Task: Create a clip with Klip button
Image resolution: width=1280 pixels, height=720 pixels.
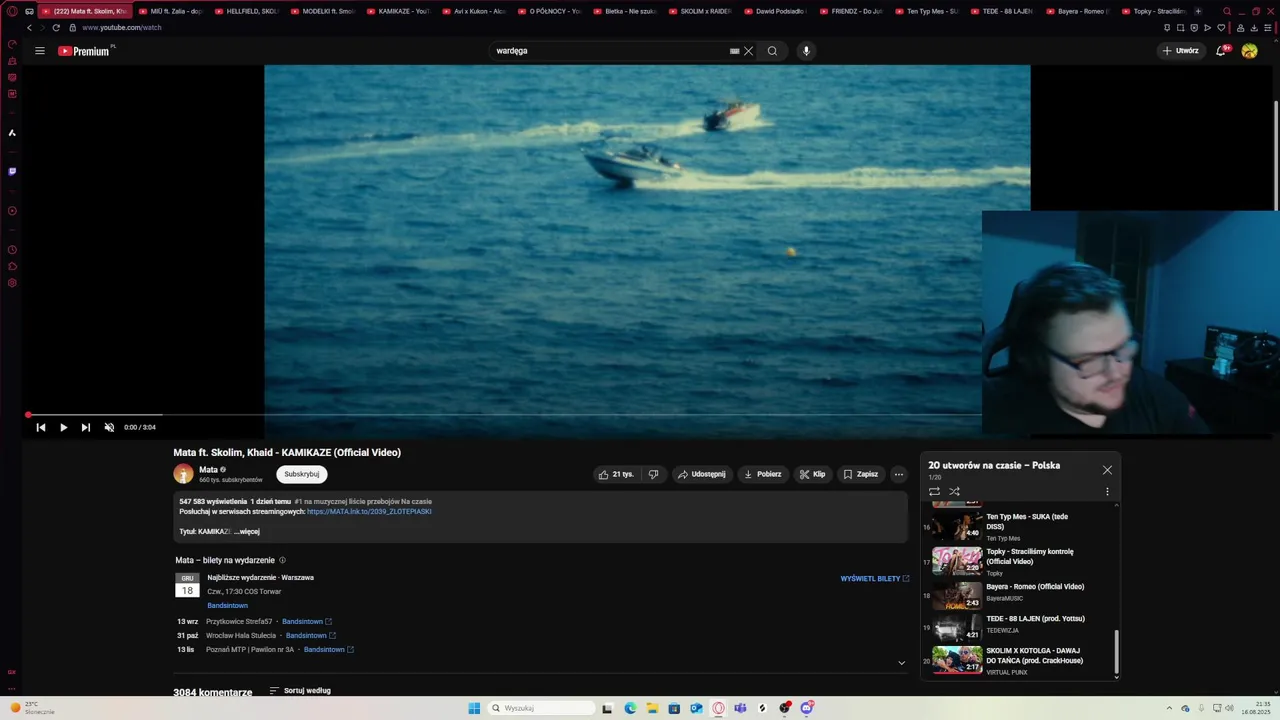Action: click(x=813, y=474)
